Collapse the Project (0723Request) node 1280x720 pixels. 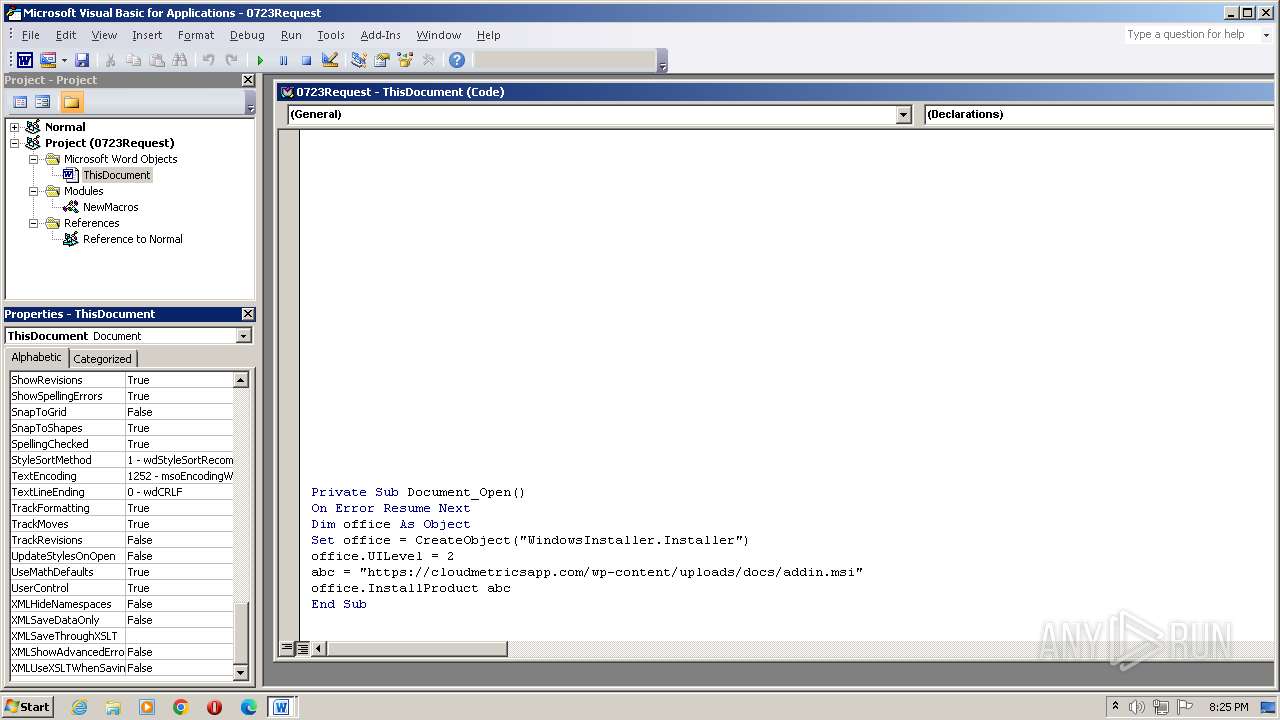(x=14, y=143)
